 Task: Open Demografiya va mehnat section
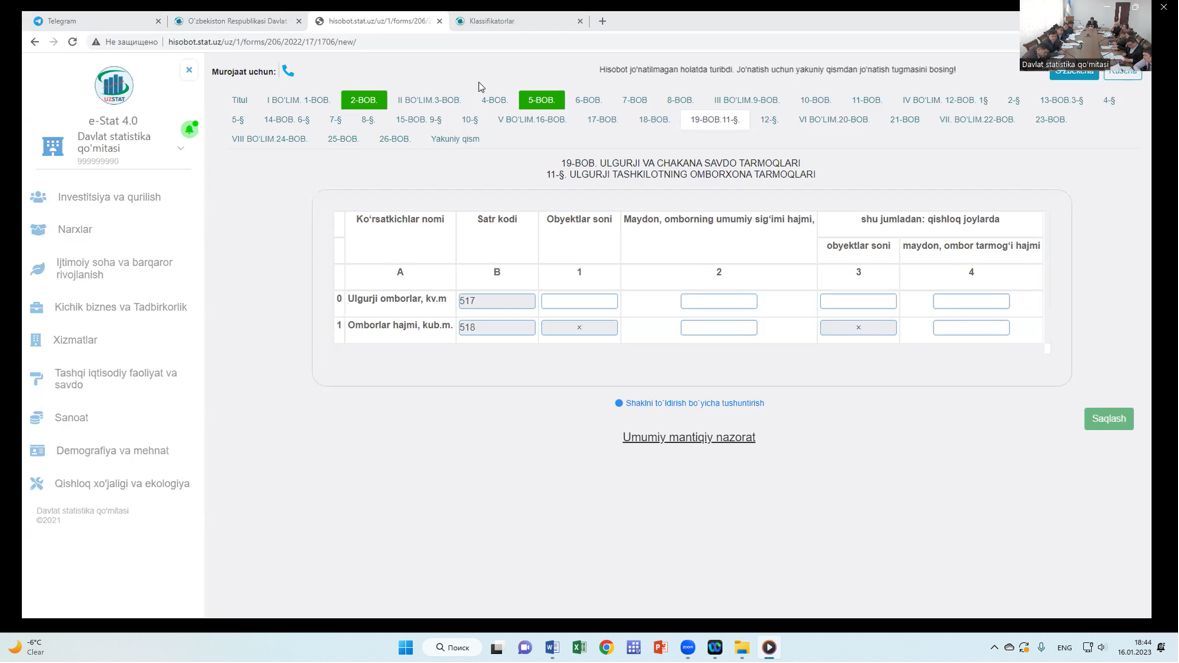(x=112, y=451)
